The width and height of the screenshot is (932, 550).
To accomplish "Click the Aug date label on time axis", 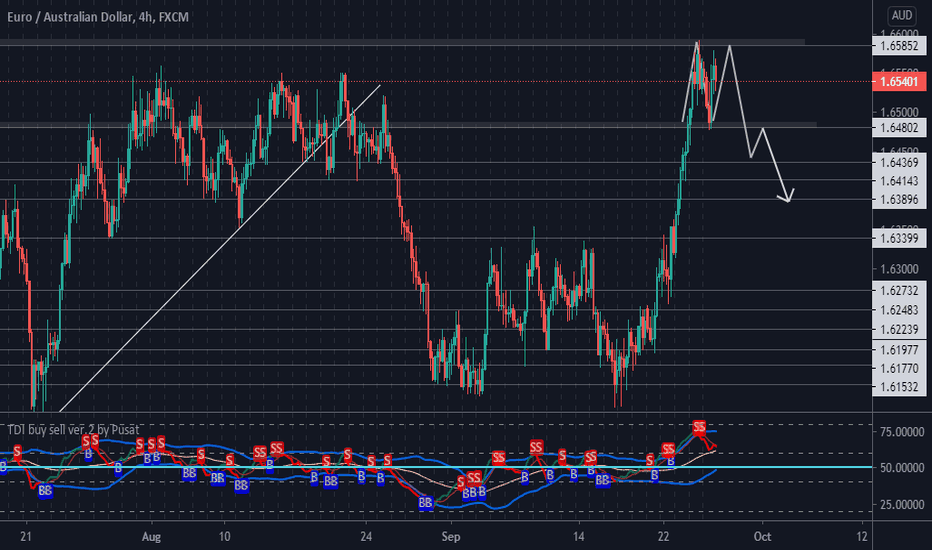I will [152, 537].
